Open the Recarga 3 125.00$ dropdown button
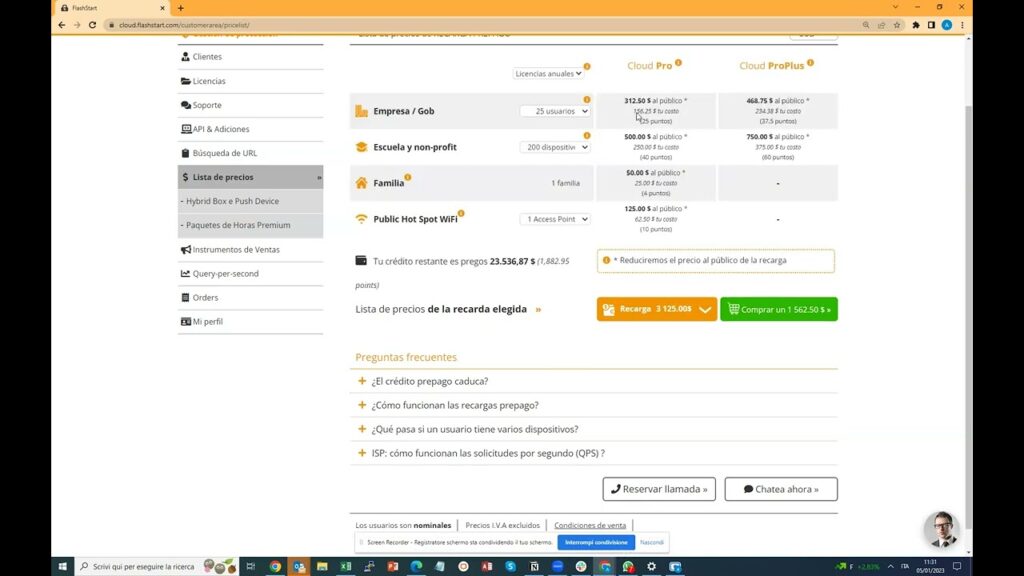This screenshot has width=1024, height=576. [x=656, y=309]
